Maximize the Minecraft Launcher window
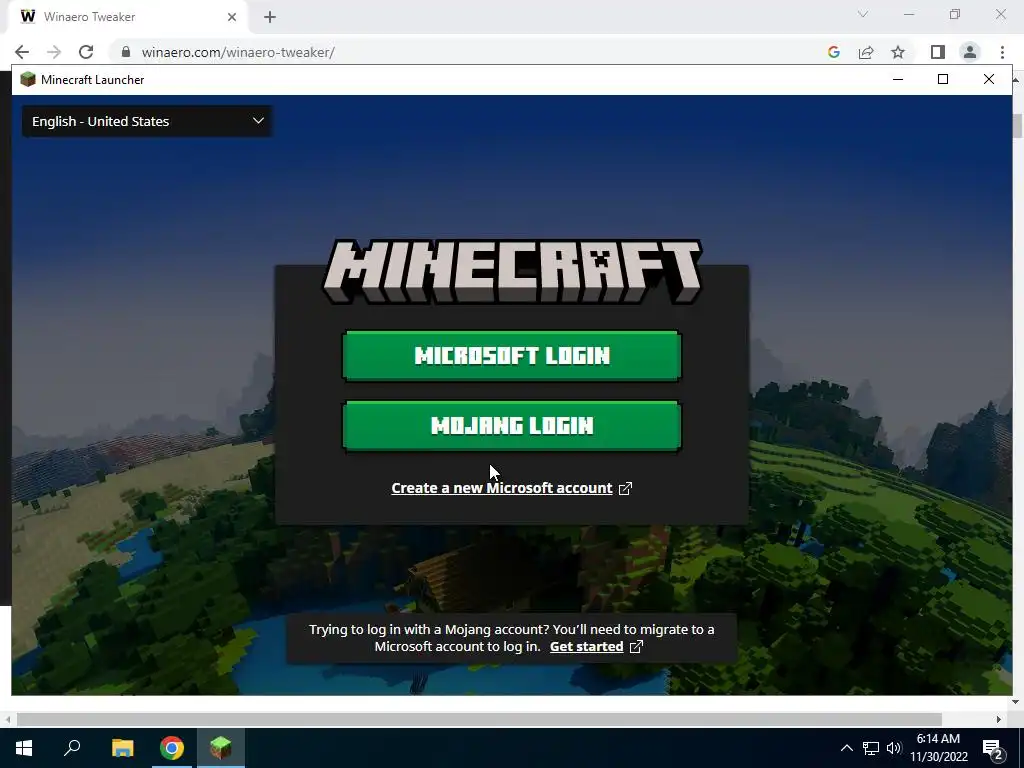 coord(942,80)
